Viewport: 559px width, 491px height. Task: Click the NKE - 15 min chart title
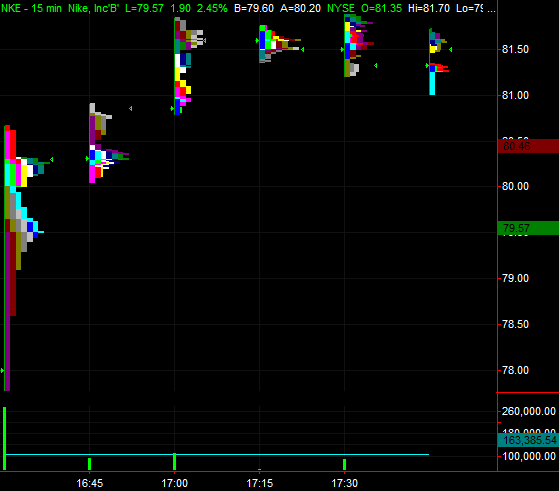[31, 8]
